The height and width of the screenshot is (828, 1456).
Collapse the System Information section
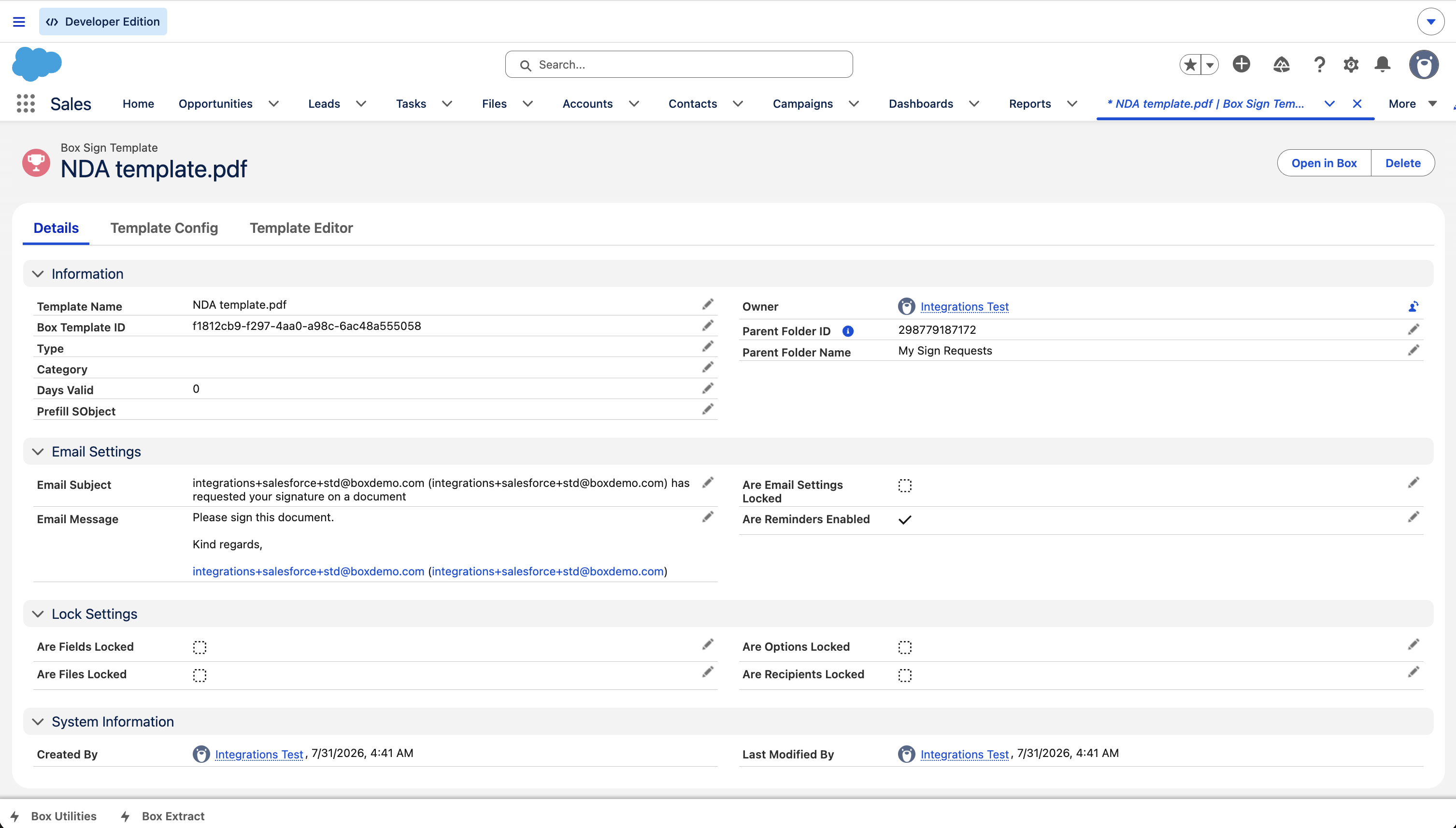pyautogui.click(x=38, y=722)
